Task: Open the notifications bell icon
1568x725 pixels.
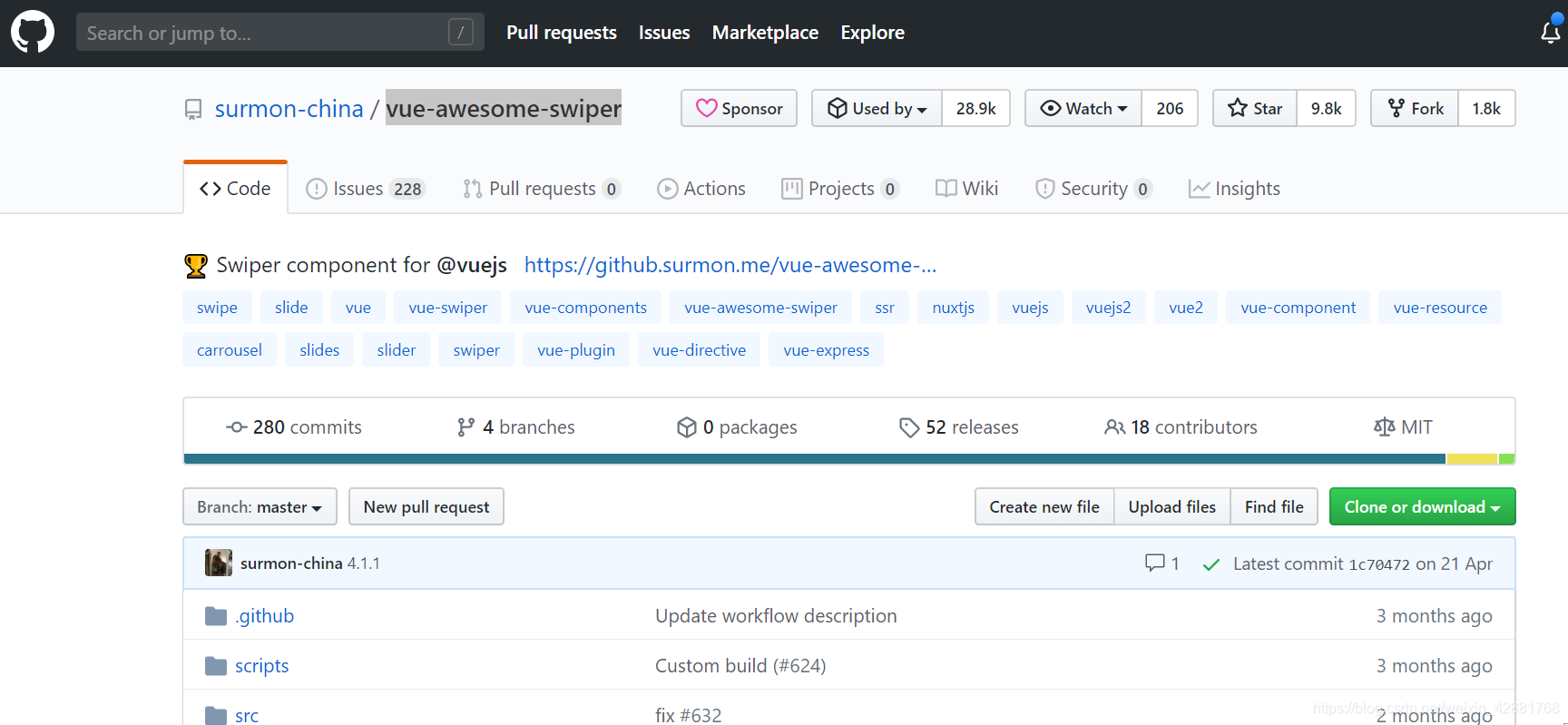Action: coord(1551,33)
